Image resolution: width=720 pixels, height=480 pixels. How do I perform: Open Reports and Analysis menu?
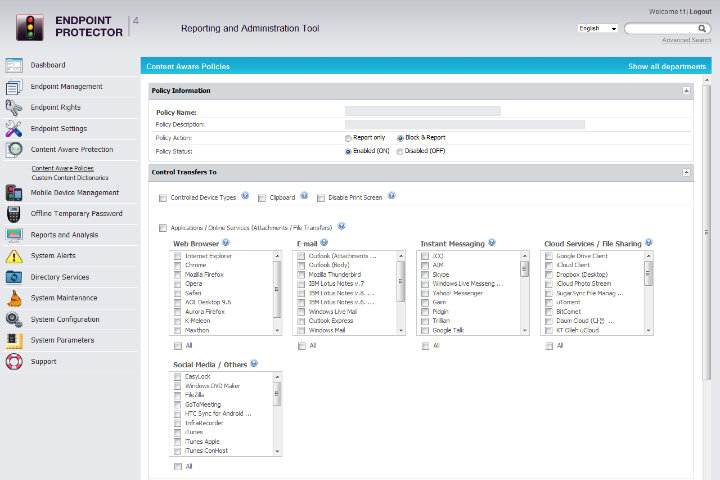coord(64,235)
